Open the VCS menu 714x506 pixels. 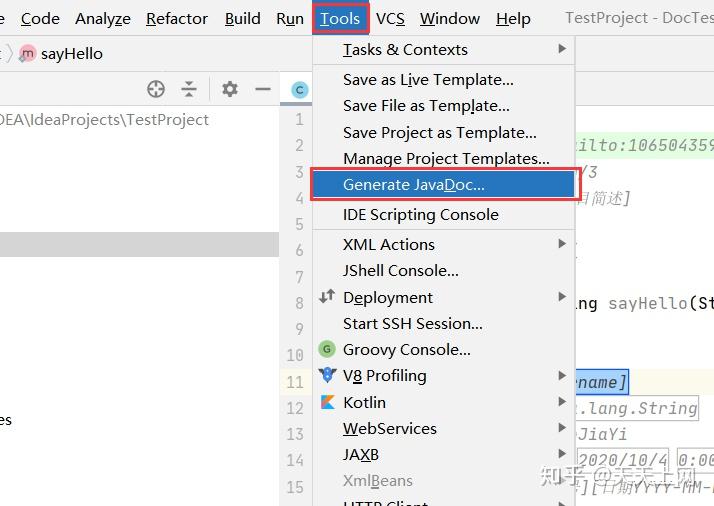coord(390,19)
